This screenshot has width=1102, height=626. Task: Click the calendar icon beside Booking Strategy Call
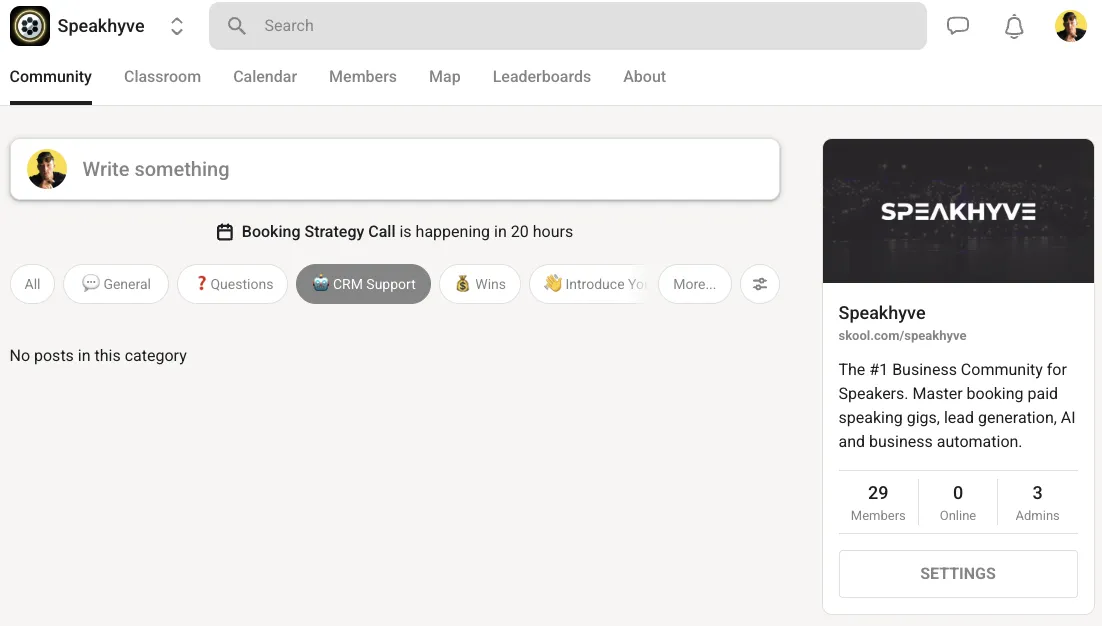point(225,232)
